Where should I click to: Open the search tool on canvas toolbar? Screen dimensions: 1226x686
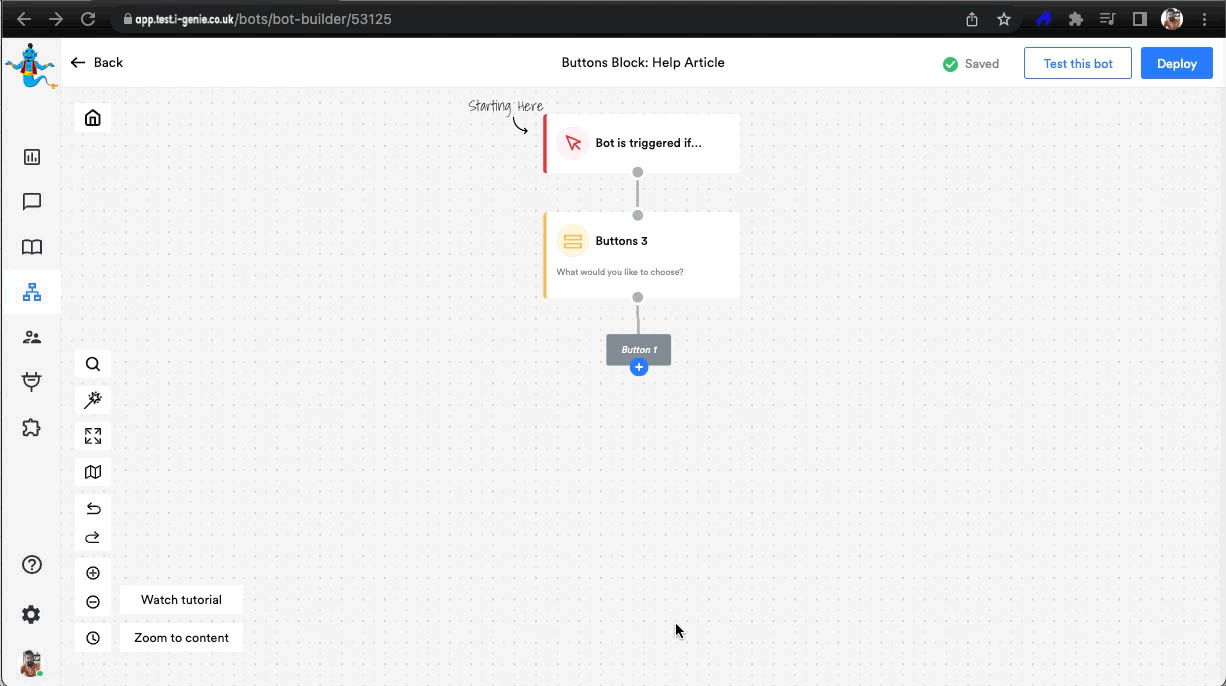click(93, 364)
